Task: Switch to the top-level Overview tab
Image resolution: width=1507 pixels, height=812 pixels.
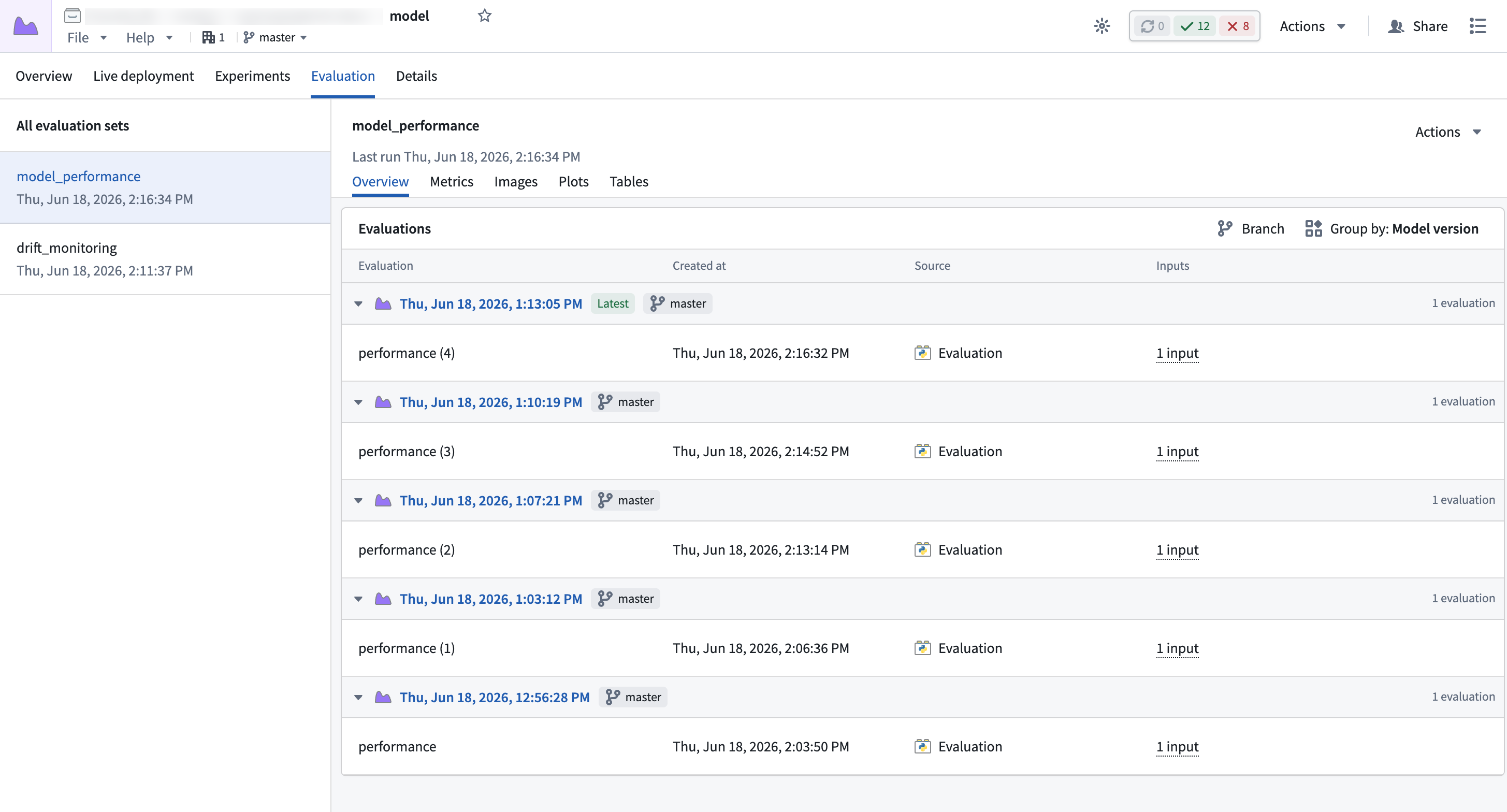Action: tap(44, 76)
